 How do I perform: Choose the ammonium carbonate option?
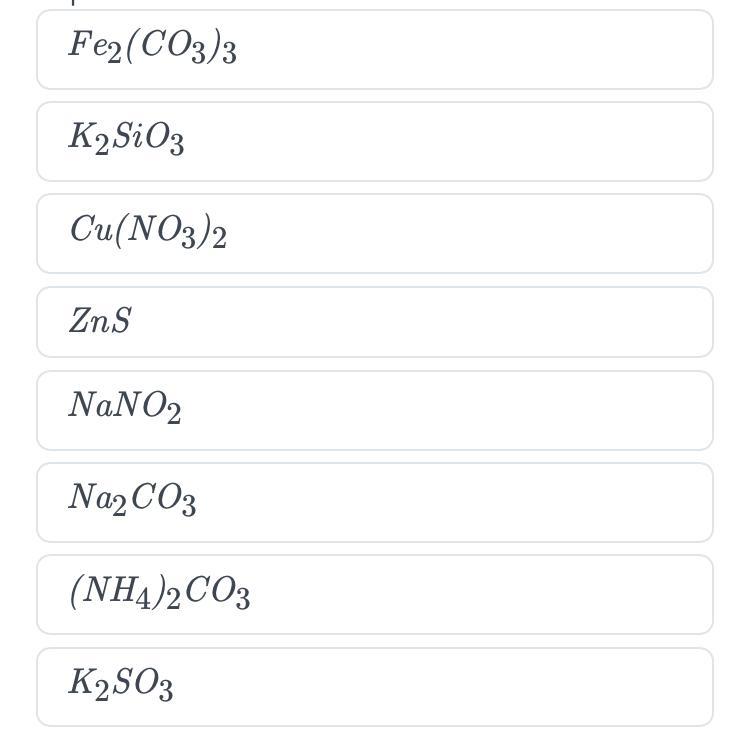(374, 594)
